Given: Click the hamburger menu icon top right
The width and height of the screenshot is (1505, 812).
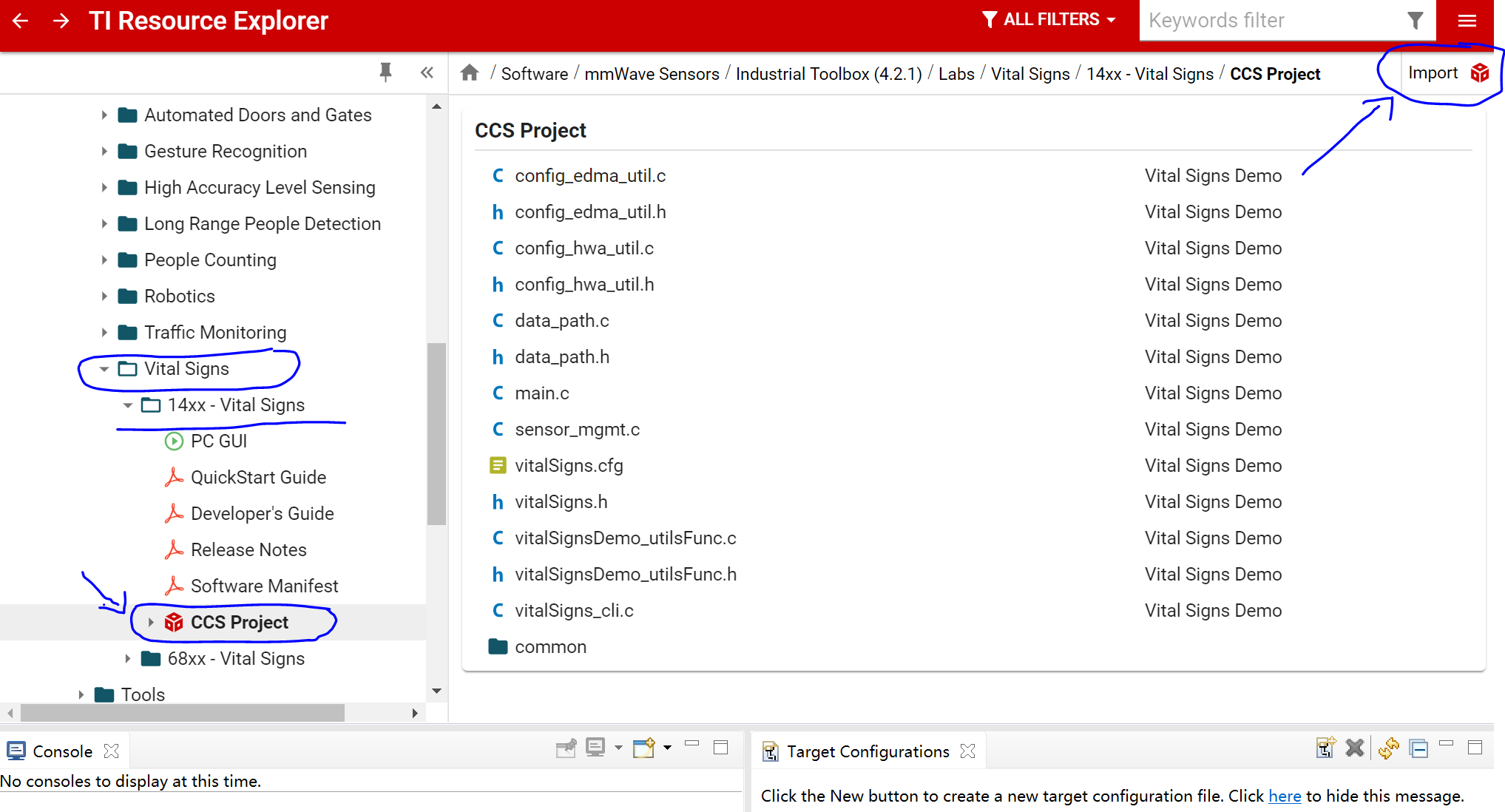Looking at the screenshot, I should tap(1468, 20).
